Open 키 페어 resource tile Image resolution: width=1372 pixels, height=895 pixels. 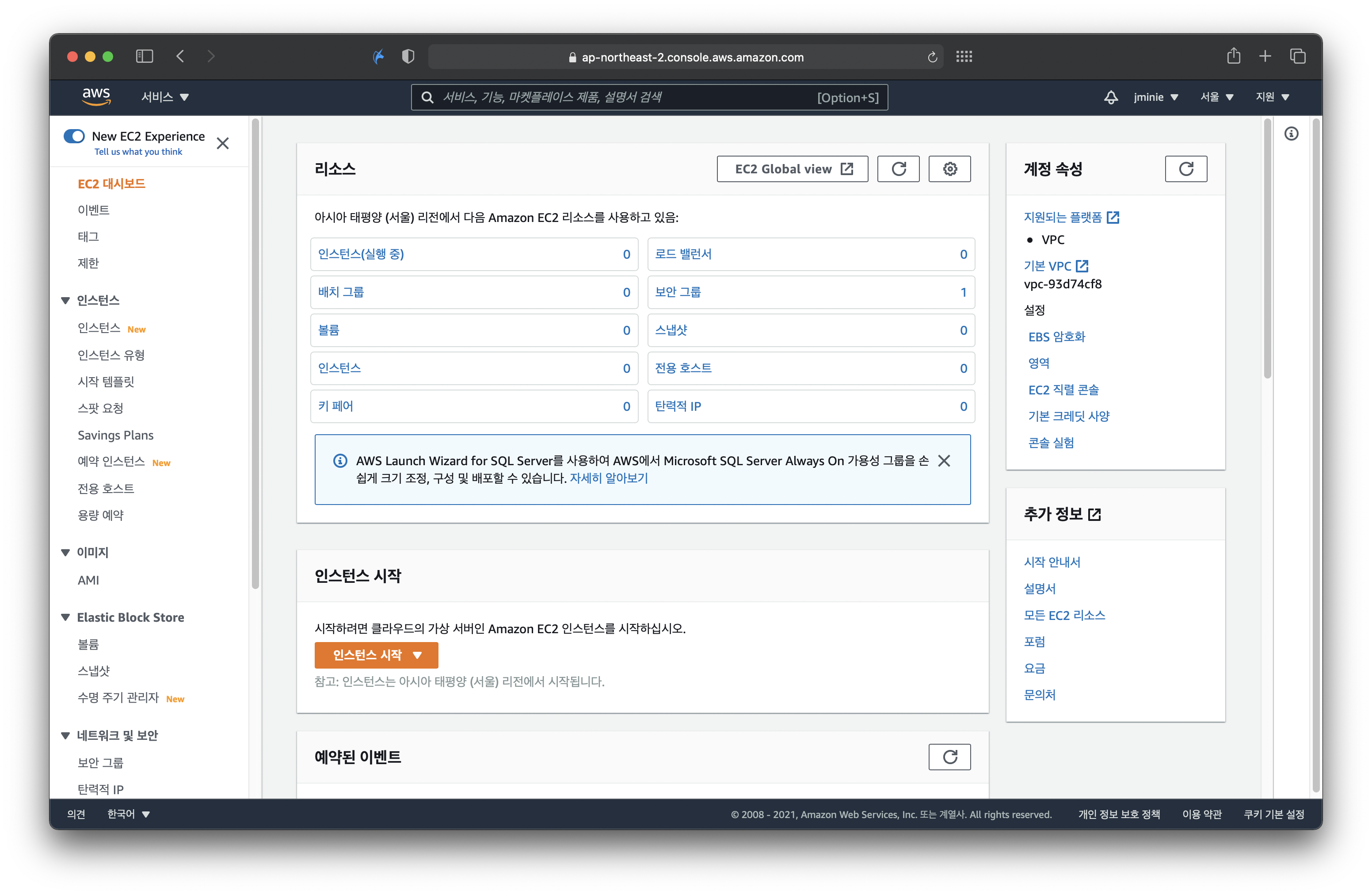tap(474, 406)
